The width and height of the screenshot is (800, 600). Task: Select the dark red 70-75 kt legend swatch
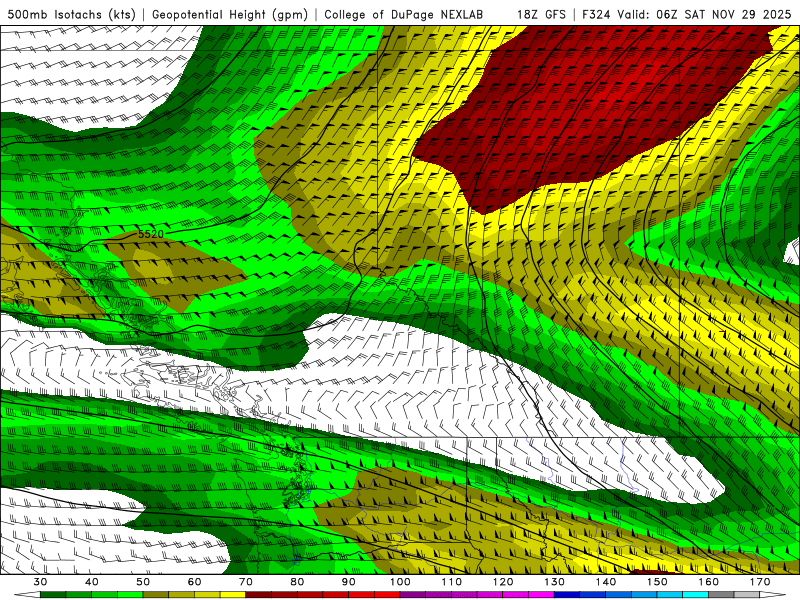259,594
